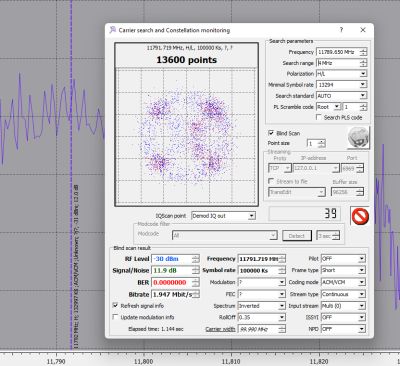Click the red stop scan icon

pos(360,216)
